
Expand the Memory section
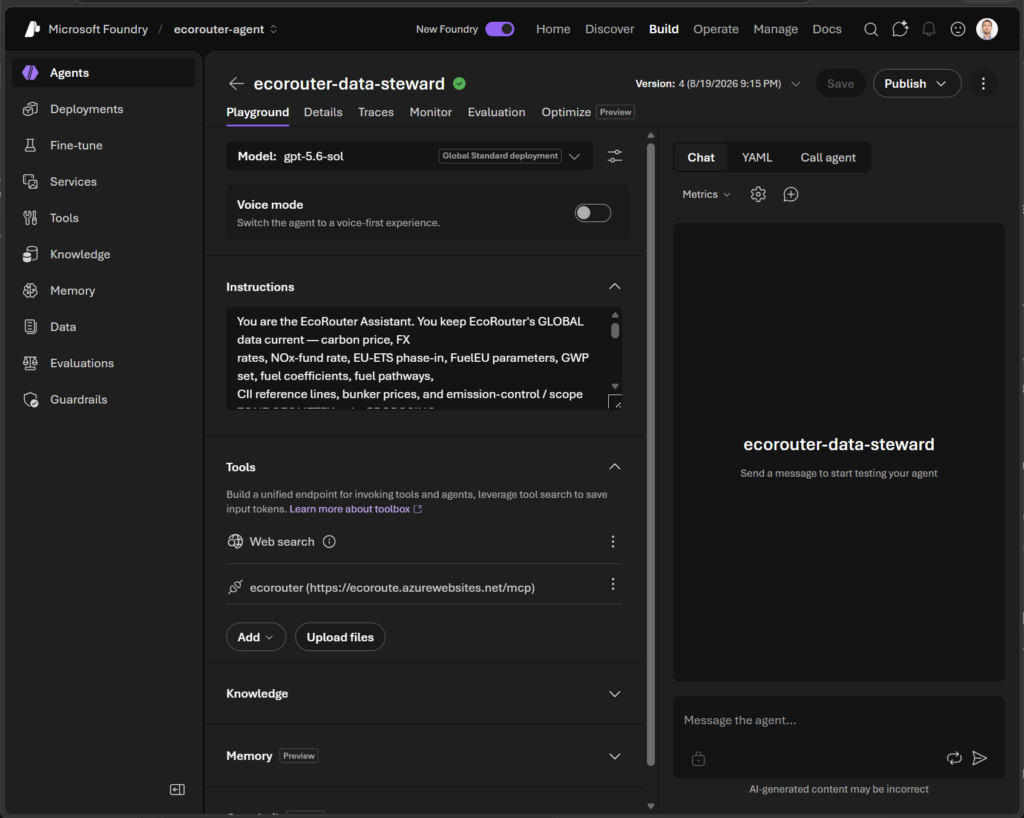click(x=615, y=756)
